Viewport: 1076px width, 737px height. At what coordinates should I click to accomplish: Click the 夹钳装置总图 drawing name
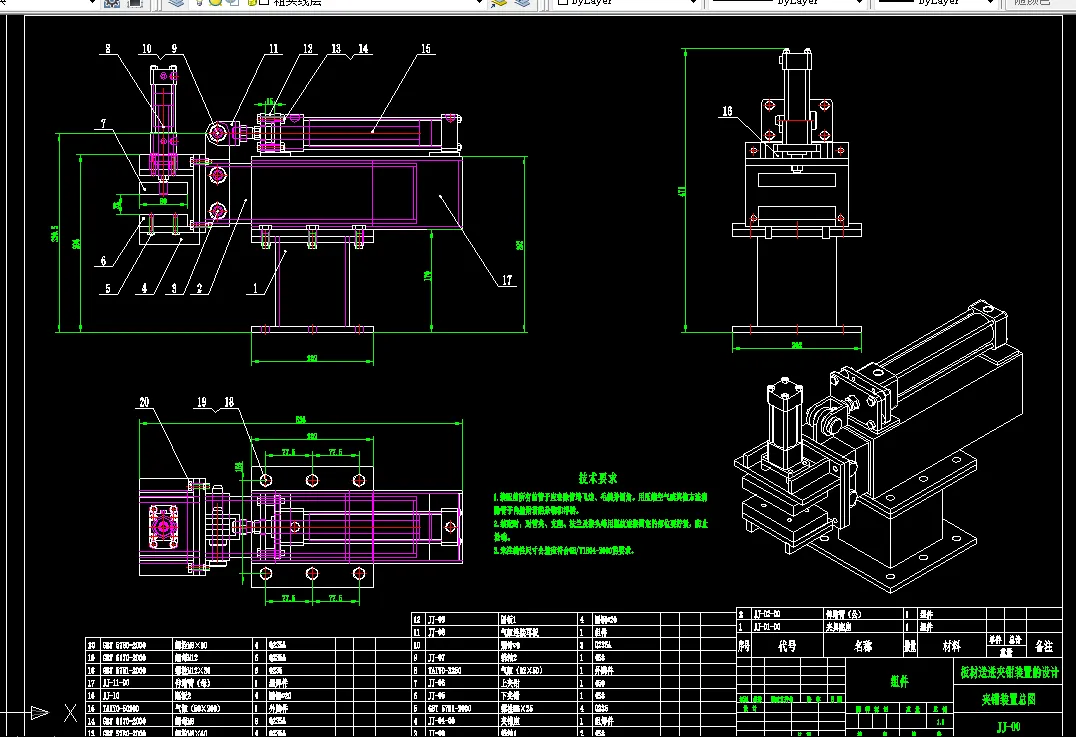[1009, 699]
